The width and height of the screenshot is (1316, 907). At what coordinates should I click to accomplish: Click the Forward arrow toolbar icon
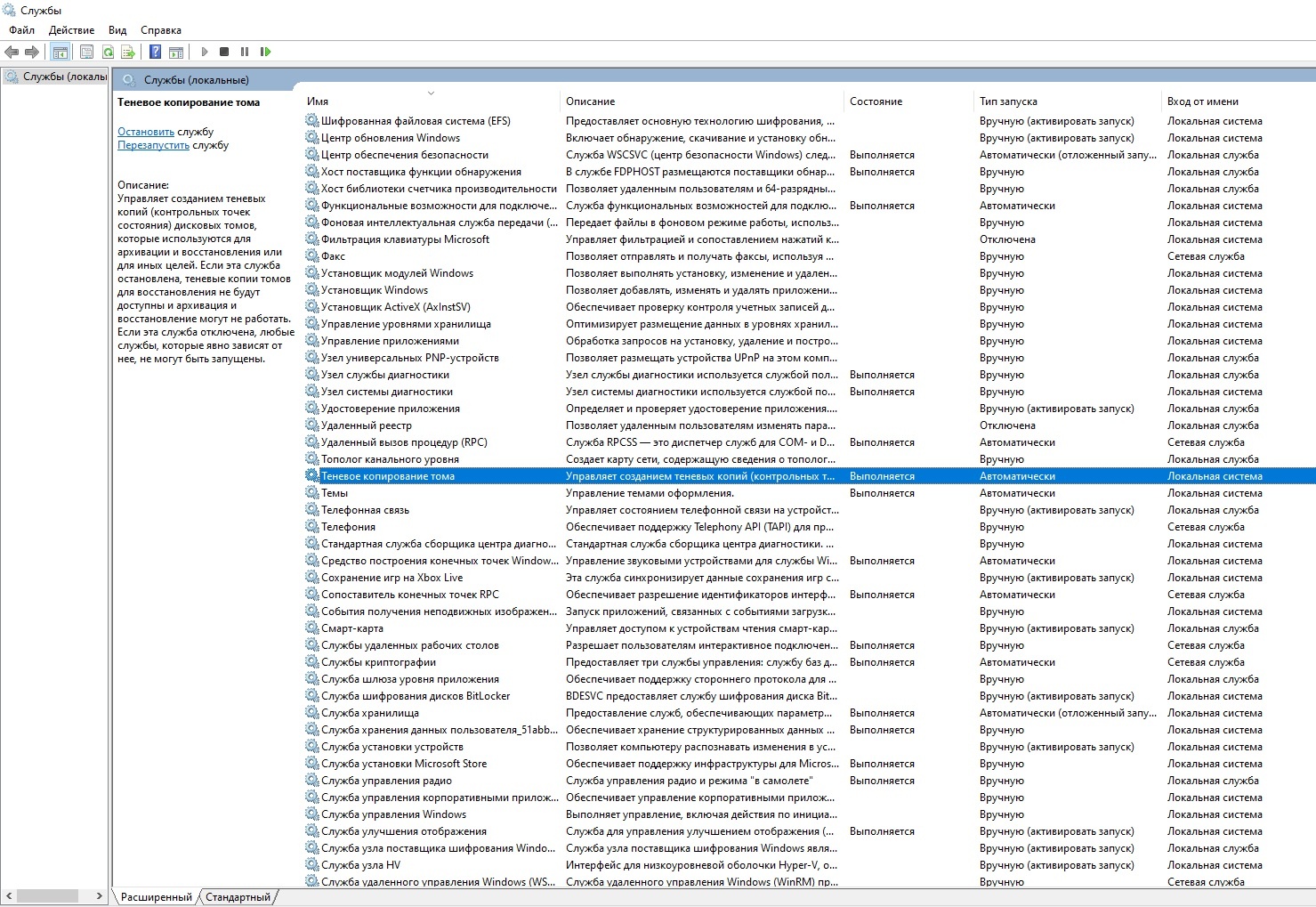[x=32, y=52]
